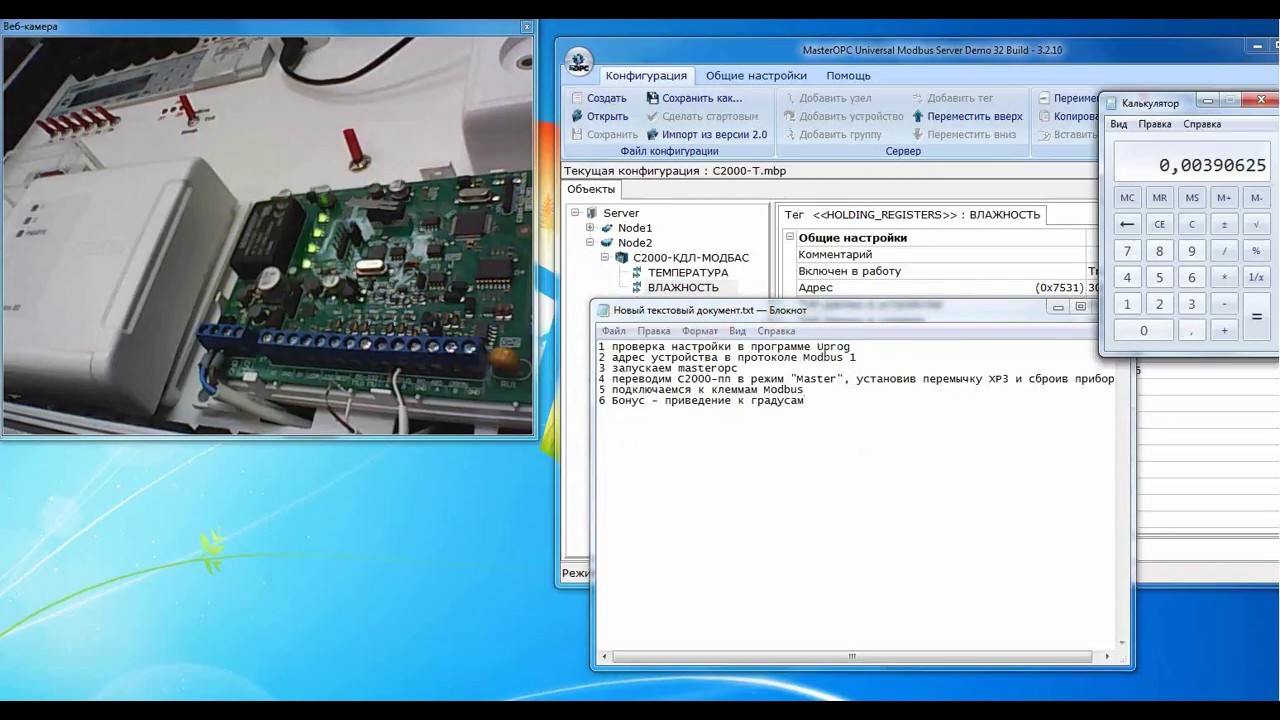
Task: Click the Notepad horizontal scrollbar
Action: point(858,657)
